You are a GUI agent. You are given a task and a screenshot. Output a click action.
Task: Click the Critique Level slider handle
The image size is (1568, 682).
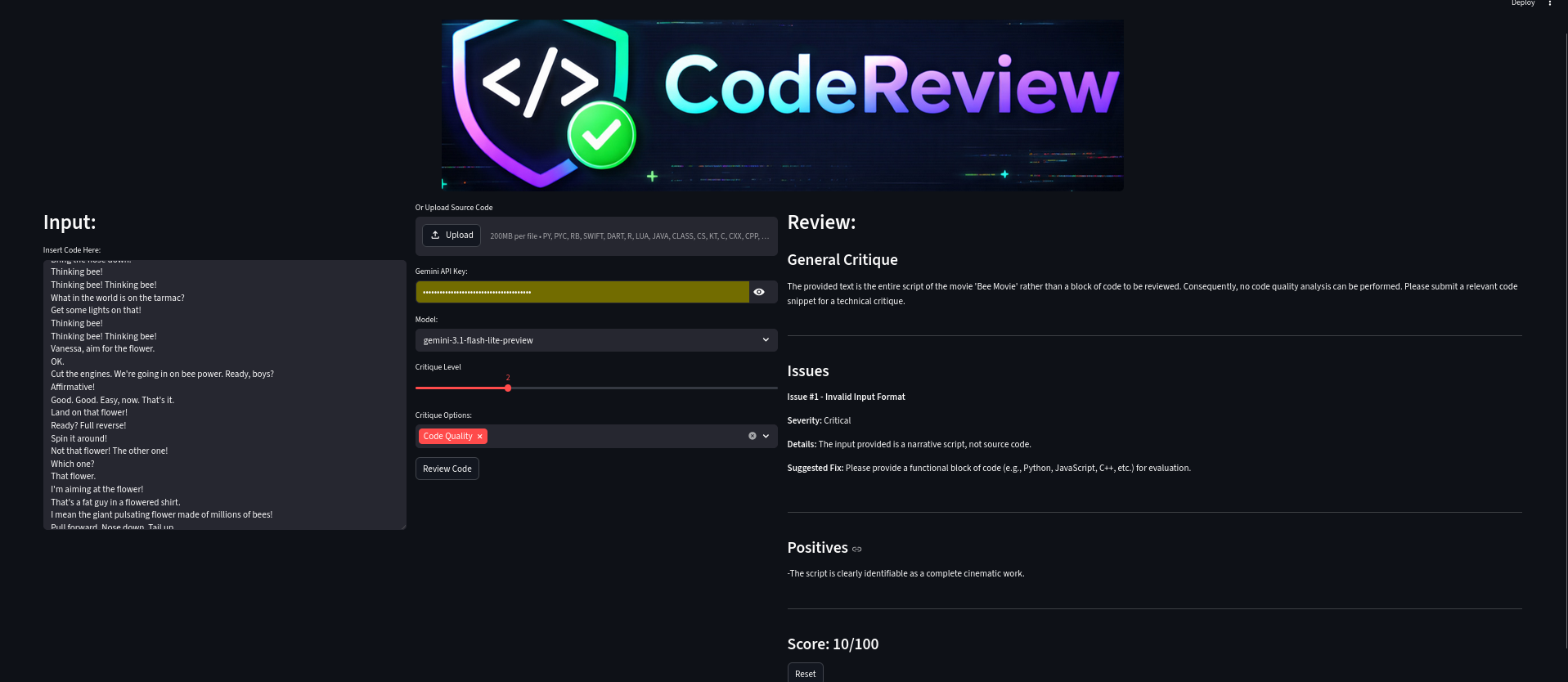(508, 388)
